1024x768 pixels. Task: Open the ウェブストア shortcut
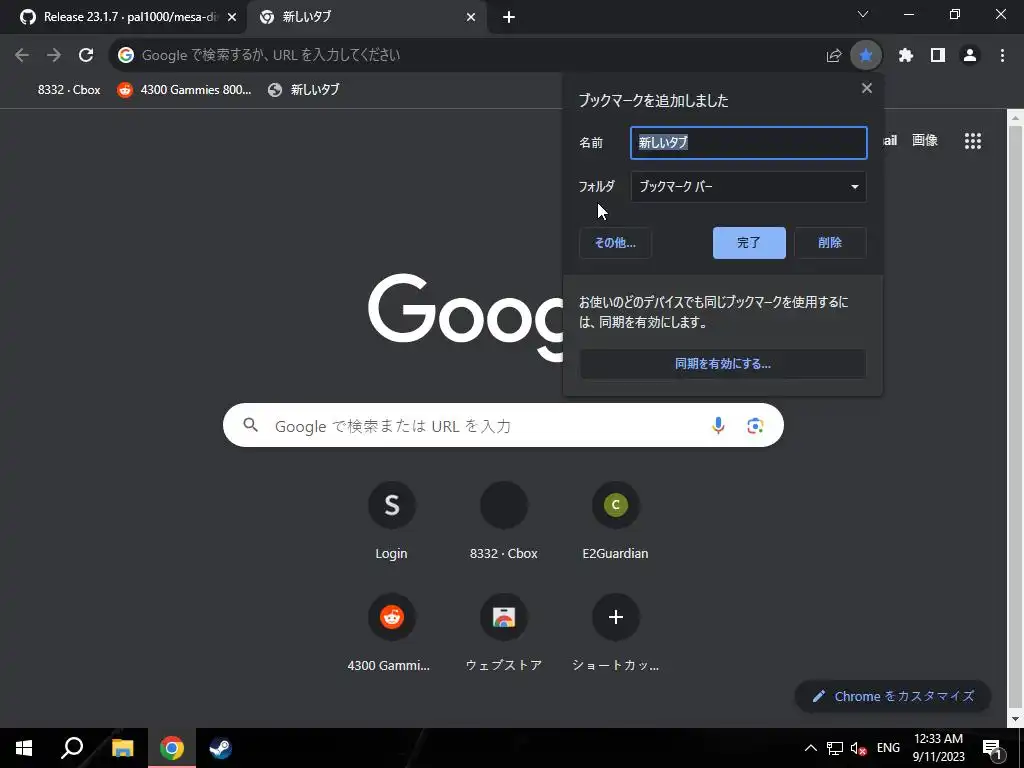tap(504, 633)
